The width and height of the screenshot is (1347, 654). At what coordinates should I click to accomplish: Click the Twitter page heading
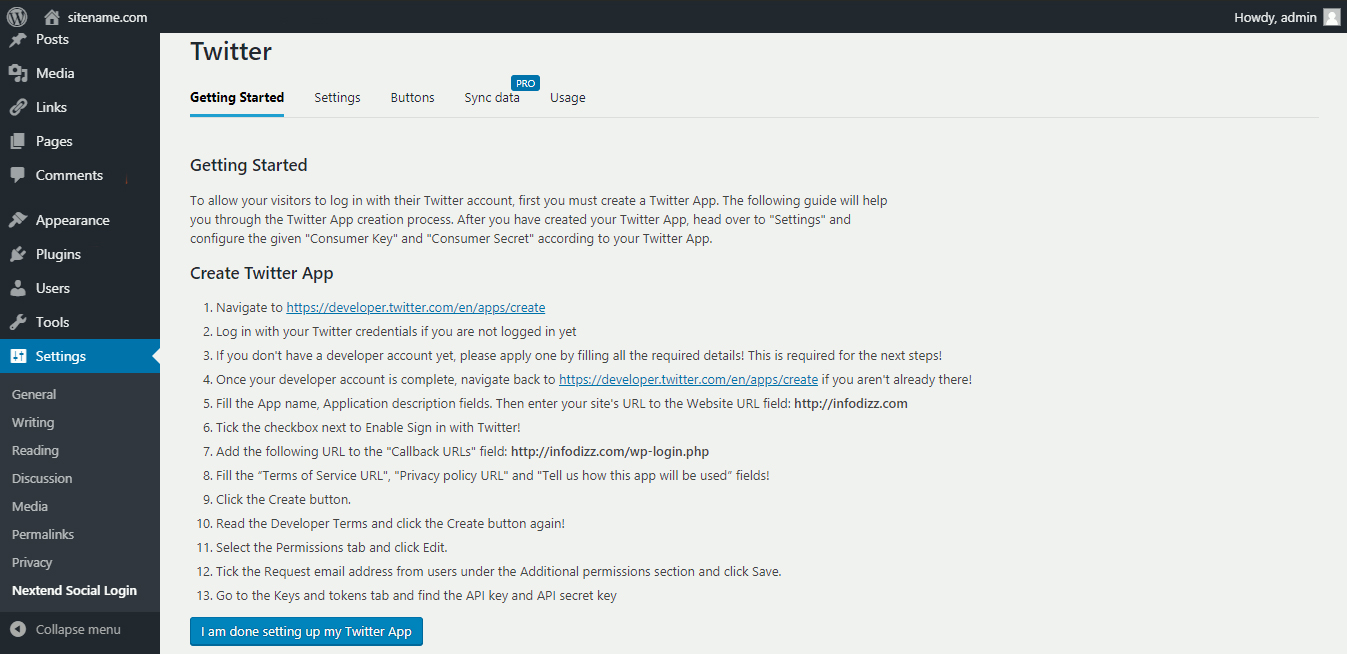tap(231, 51)
